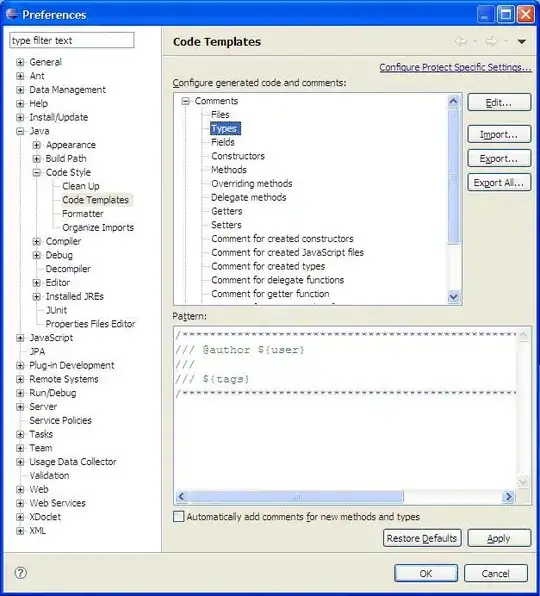Screen dimensions: 540x596
Task: Expand the JavaScript tree node
Action: [x=20, y=338]
